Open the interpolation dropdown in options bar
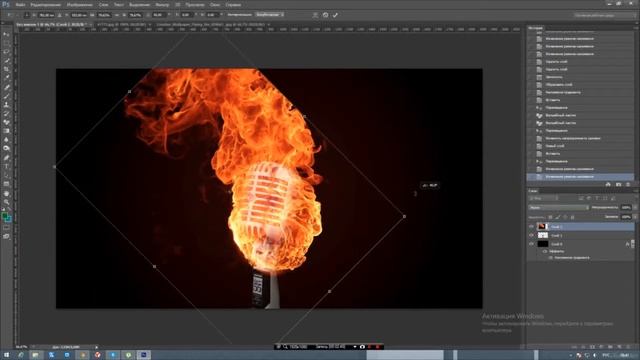This screenshot has height=360, width=640. click(x=270, y=15)
